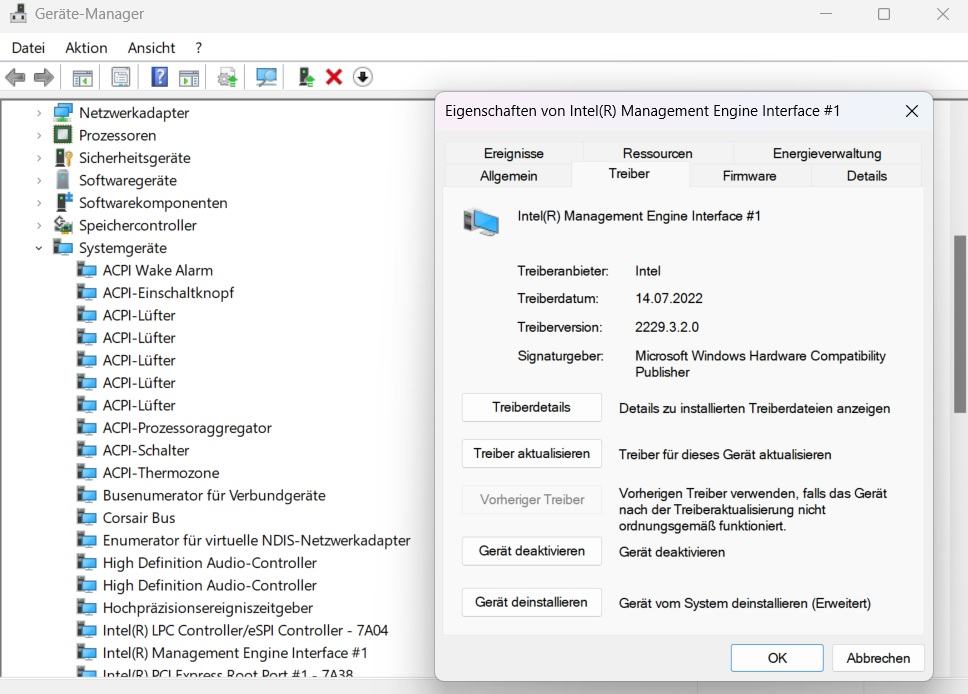Viewport: 968px width, 694px height.
Task: Click the Netzwerkadapter category icon
Action: (63, 112)
